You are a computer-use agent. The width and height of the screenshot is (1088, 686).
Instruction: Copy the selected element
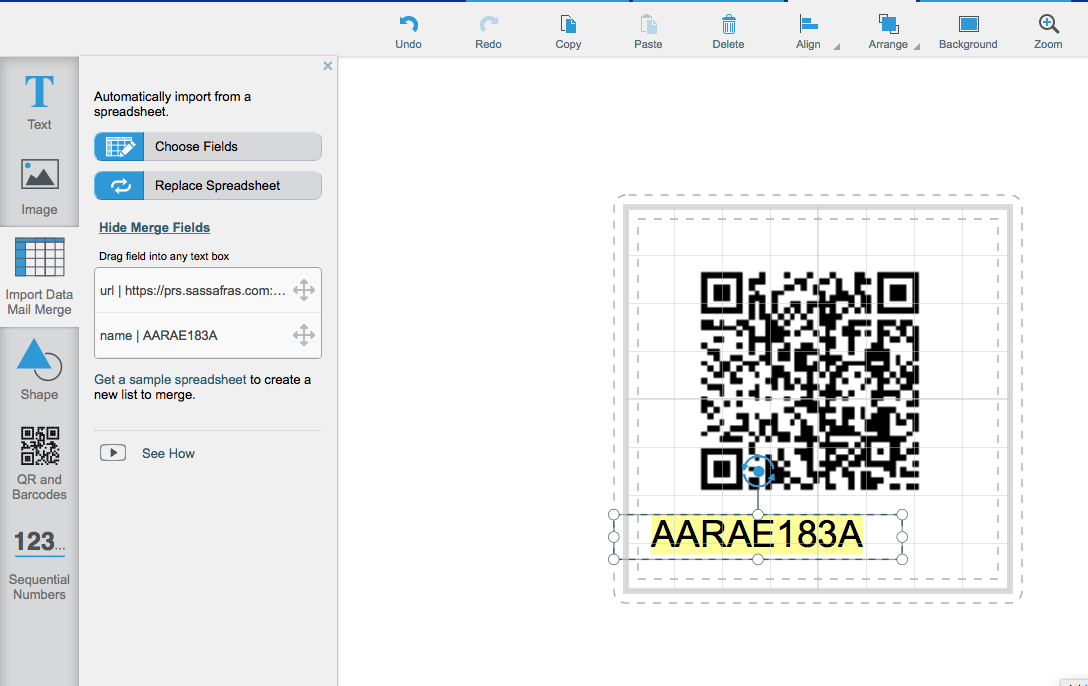coord(568,31)
